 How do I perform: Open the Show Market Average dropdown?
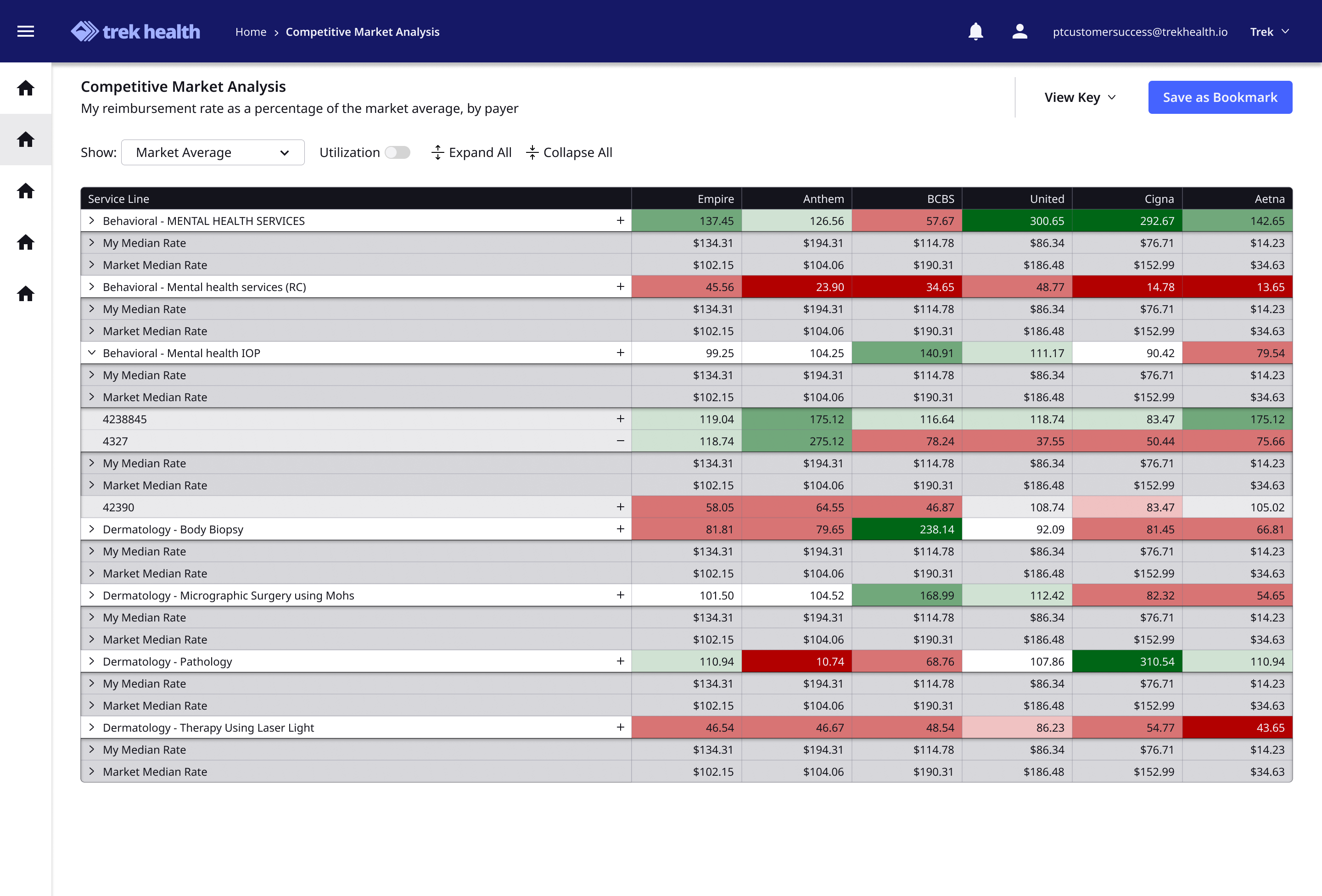coord(213,152)
